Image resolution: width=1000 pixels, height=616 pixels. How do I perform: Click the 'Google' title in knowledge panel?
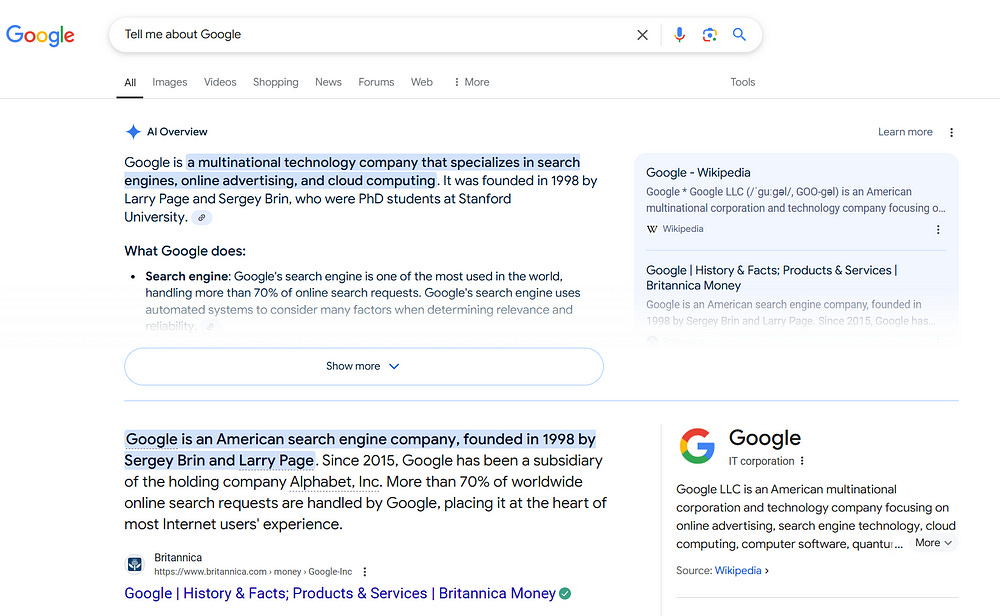(765, 438)
